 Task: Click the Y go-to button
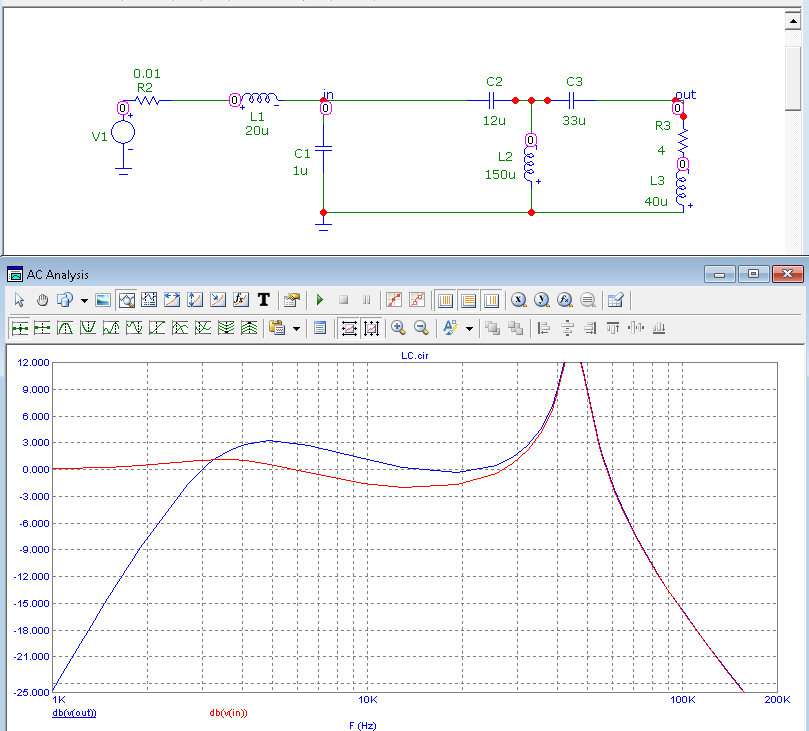pyautogui.click(x=541, y=300)
